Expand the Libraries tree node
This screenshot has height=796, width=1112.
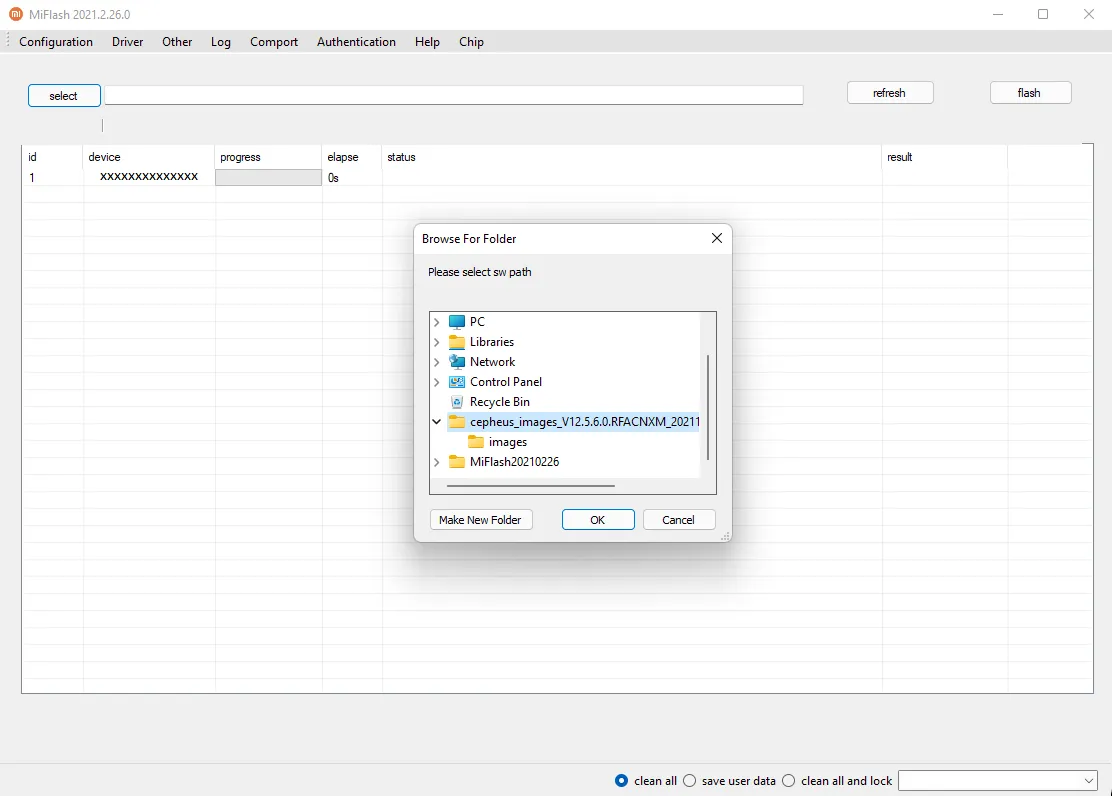point(437,342)
